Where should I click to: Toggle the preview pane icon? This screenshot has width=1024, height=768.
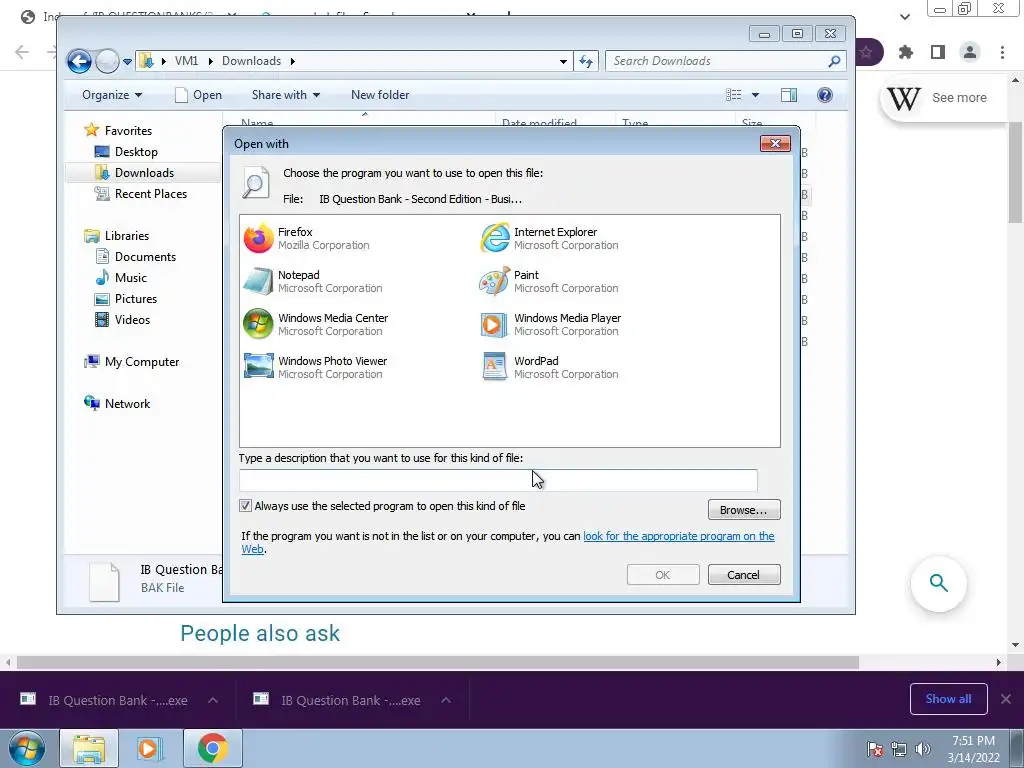coord(789,95)
